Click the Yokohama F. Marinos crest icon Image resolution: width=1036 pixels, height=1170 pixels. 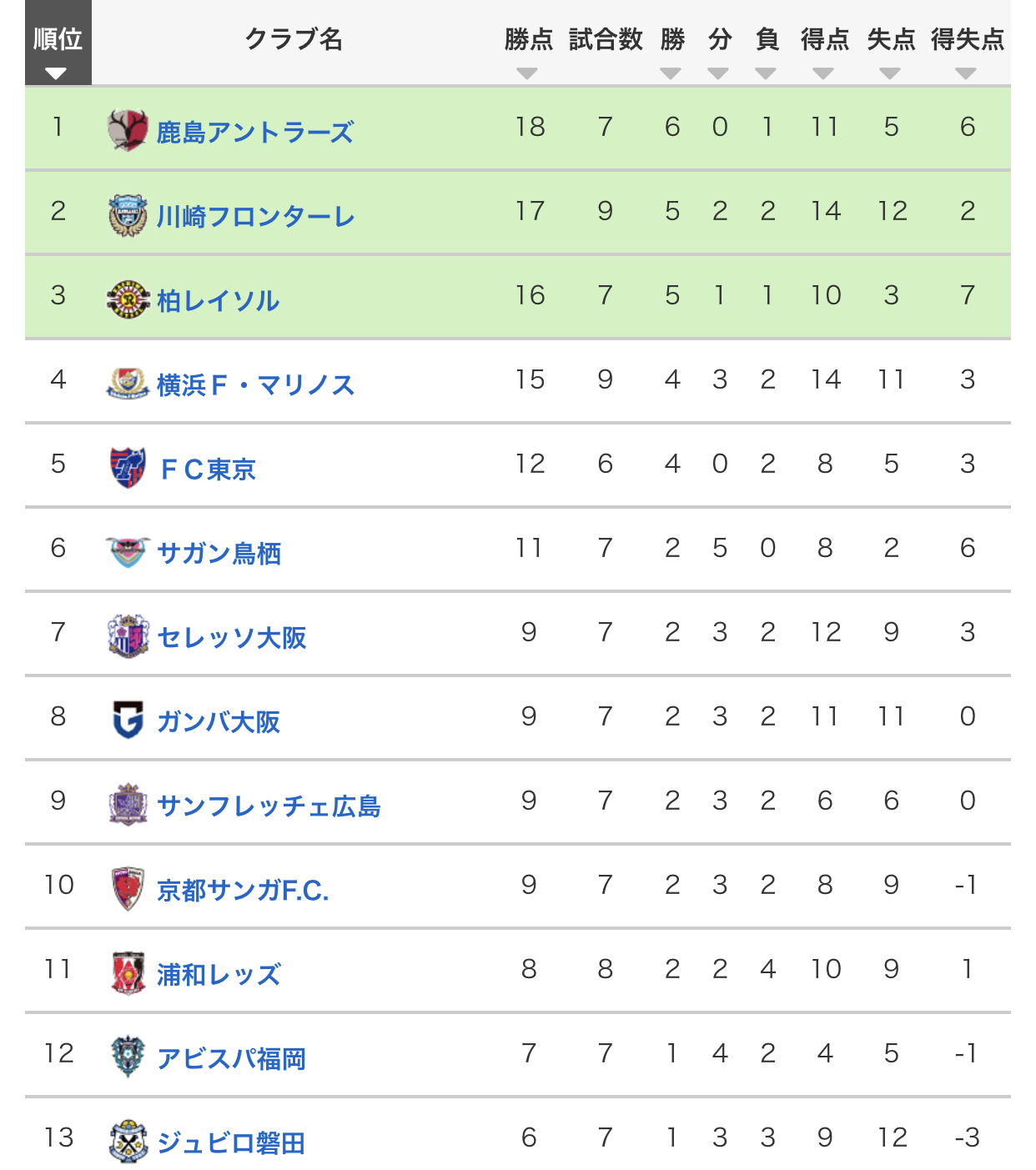coord(128,384)
